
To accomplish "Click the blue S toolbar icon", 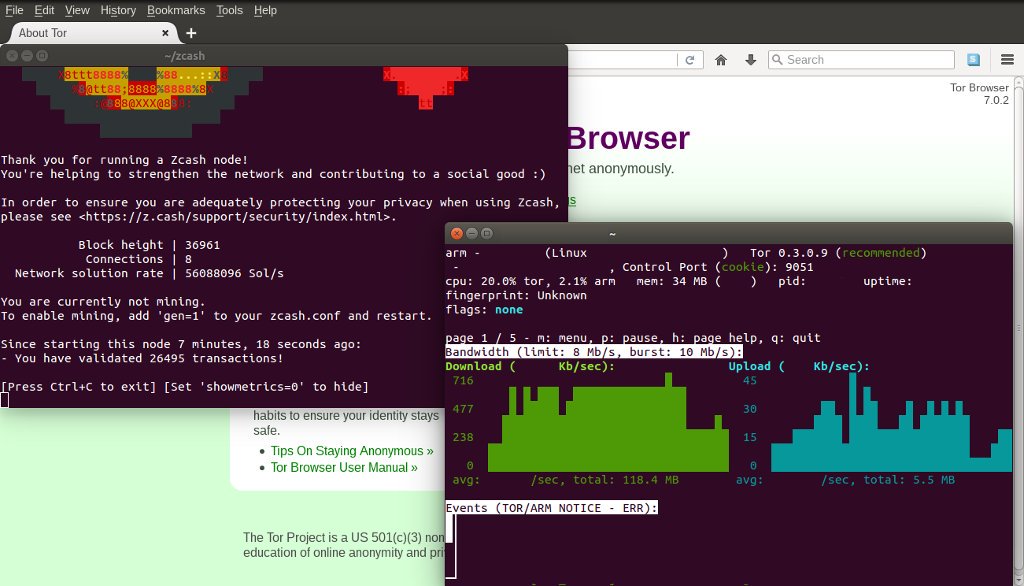I will tap(974, 60).
